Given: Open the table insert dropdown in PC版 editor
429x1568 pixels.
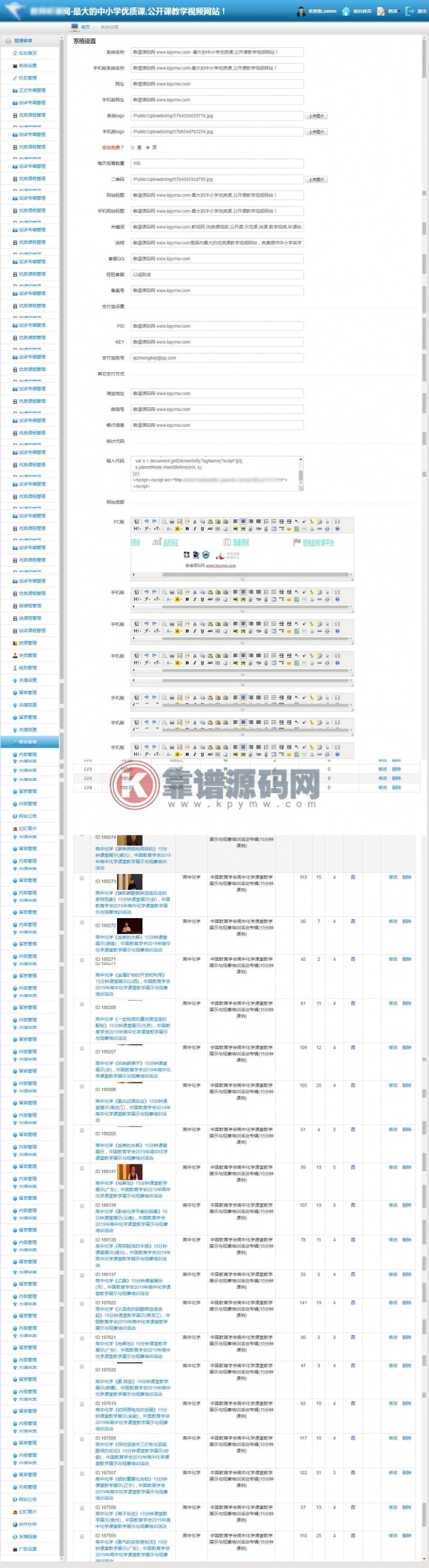Looking at the screenshot, I should pyautogui.click(x=273, y=529).
